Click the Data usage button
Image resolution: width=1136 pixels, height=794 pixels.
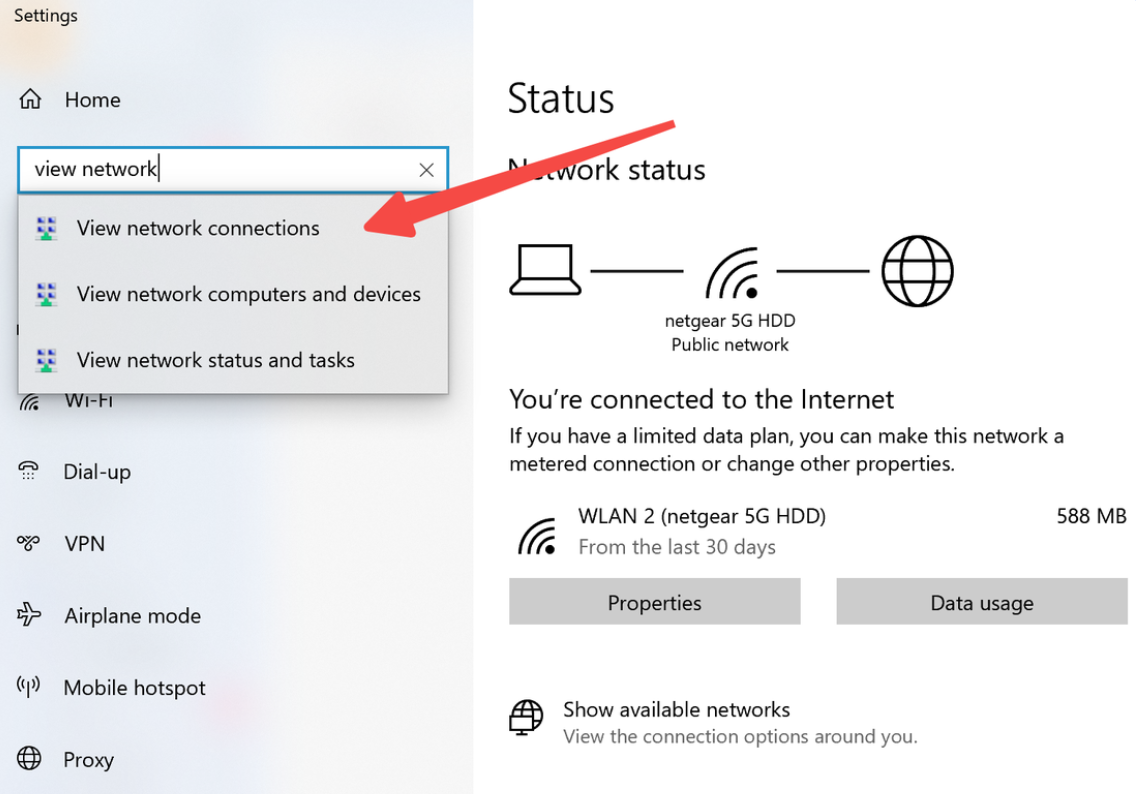pyautogui.click(x=982, y=601)
